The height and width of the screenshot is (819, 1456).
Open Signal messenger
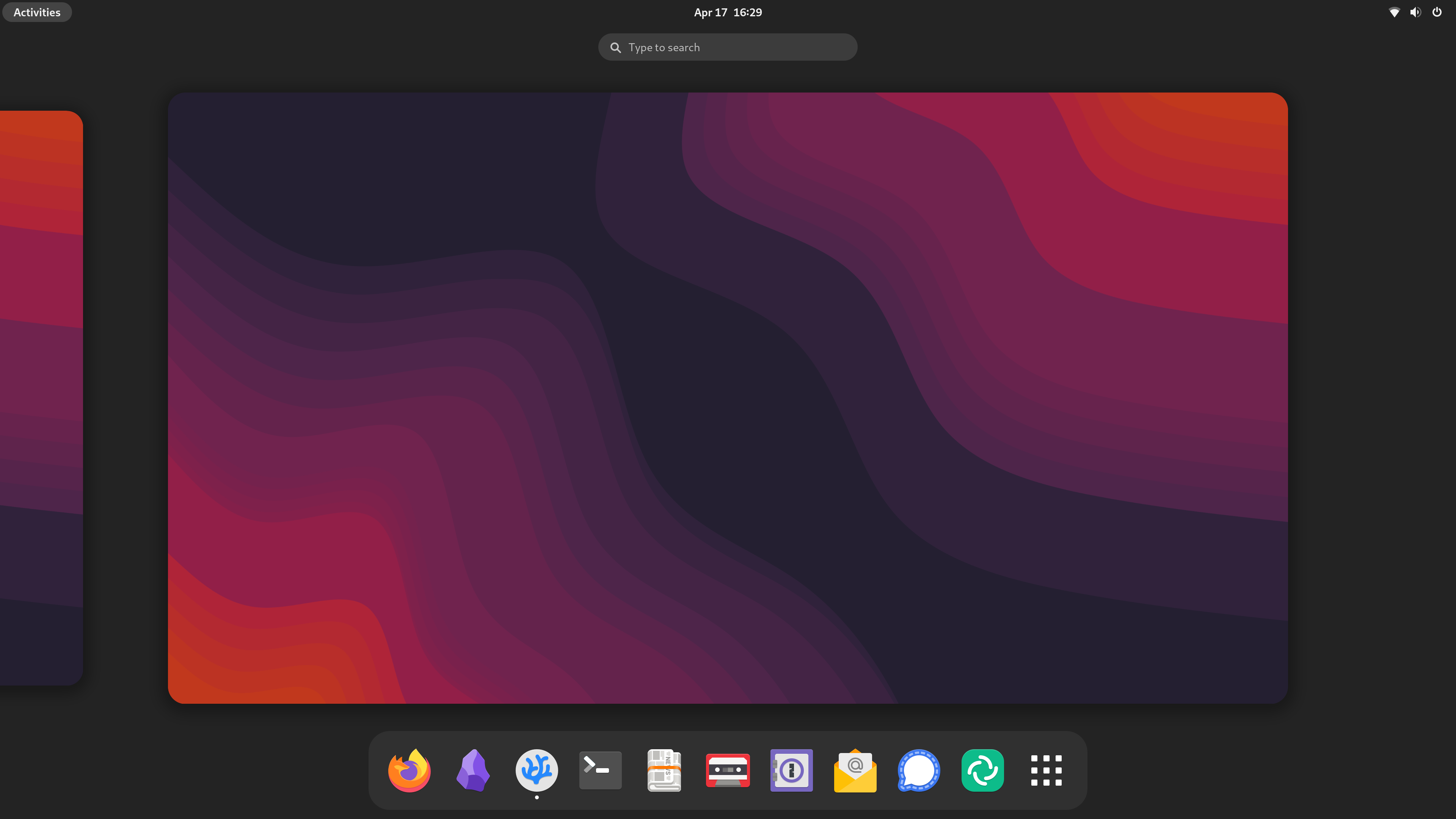point(919,770)
